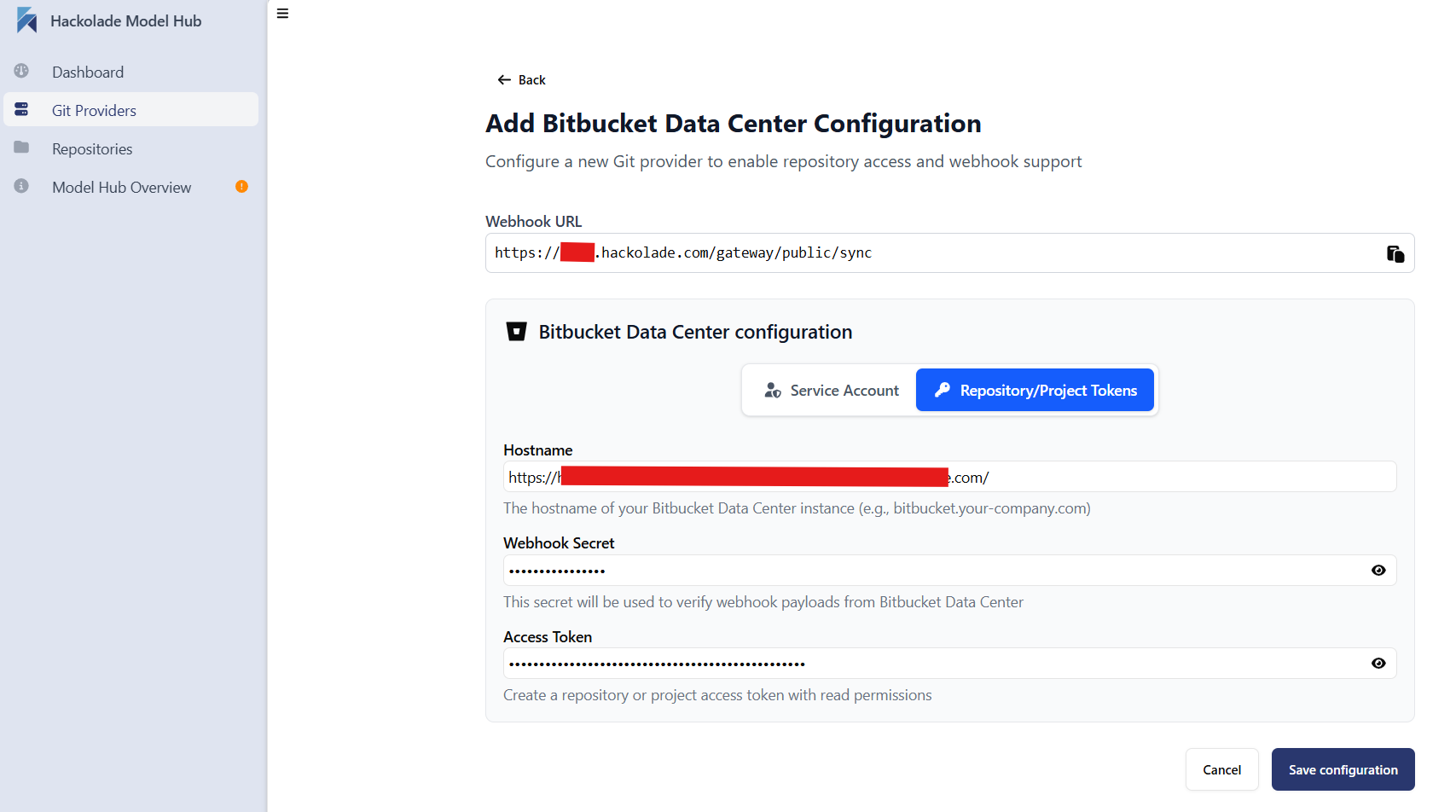Screen dimensions: 1456x812
Task: Show the Access Token value
Action: point(1378,663)
